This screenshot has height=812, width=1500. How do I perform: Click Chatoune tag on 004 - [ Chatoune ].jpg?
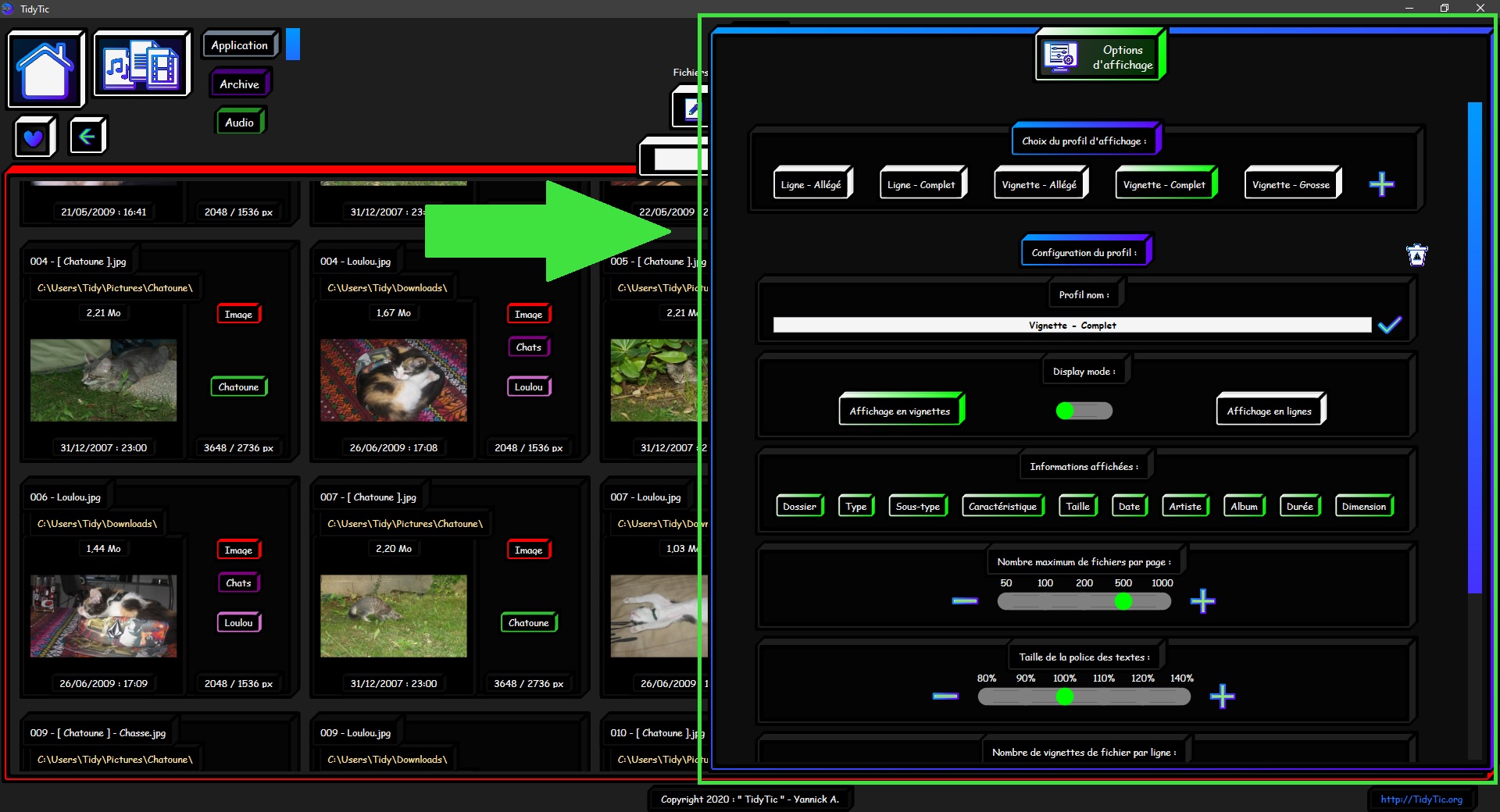[238, 386]
